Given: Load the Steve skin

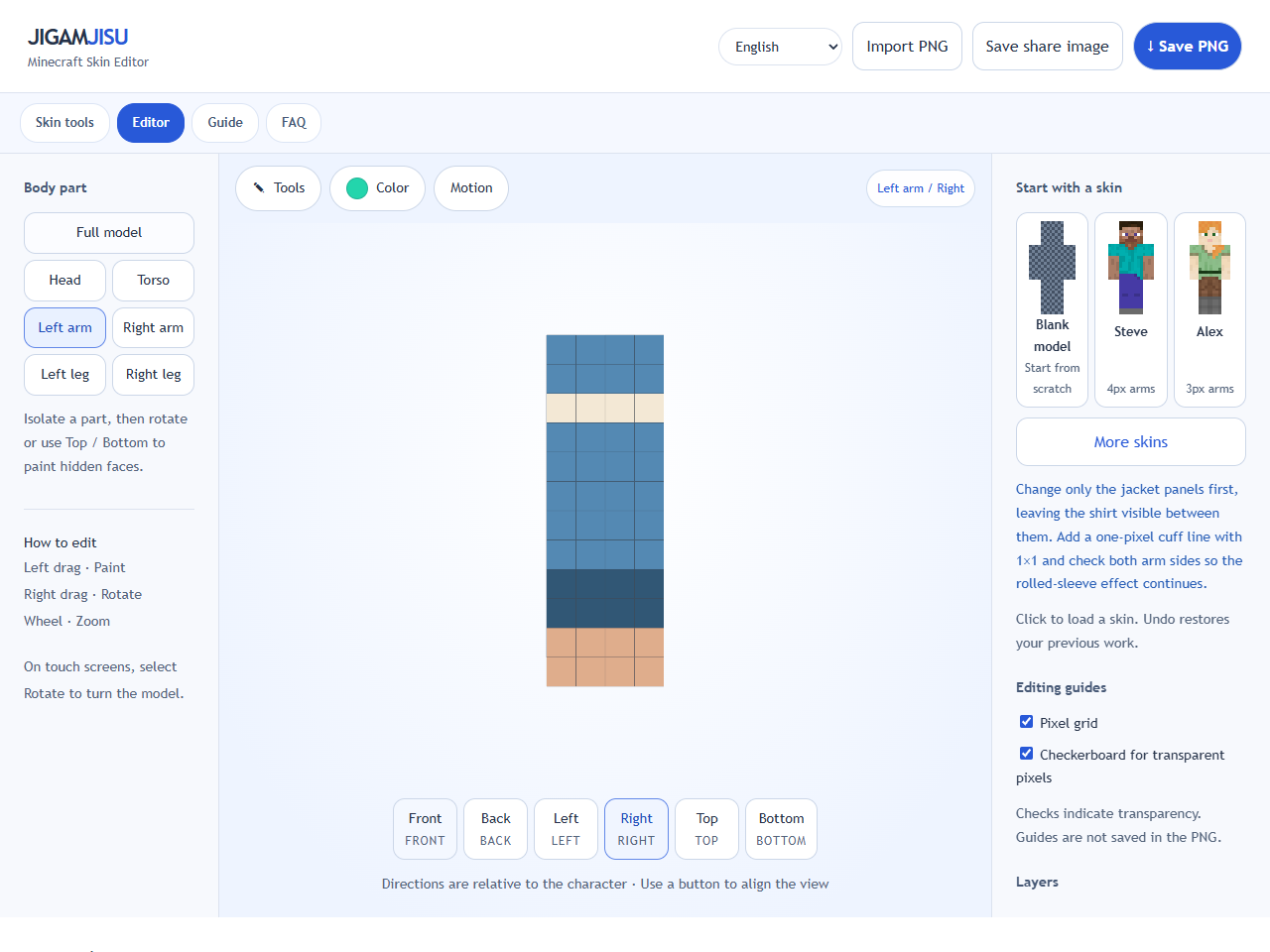Looking at the screenshot, I should (x=1131, y=309).
